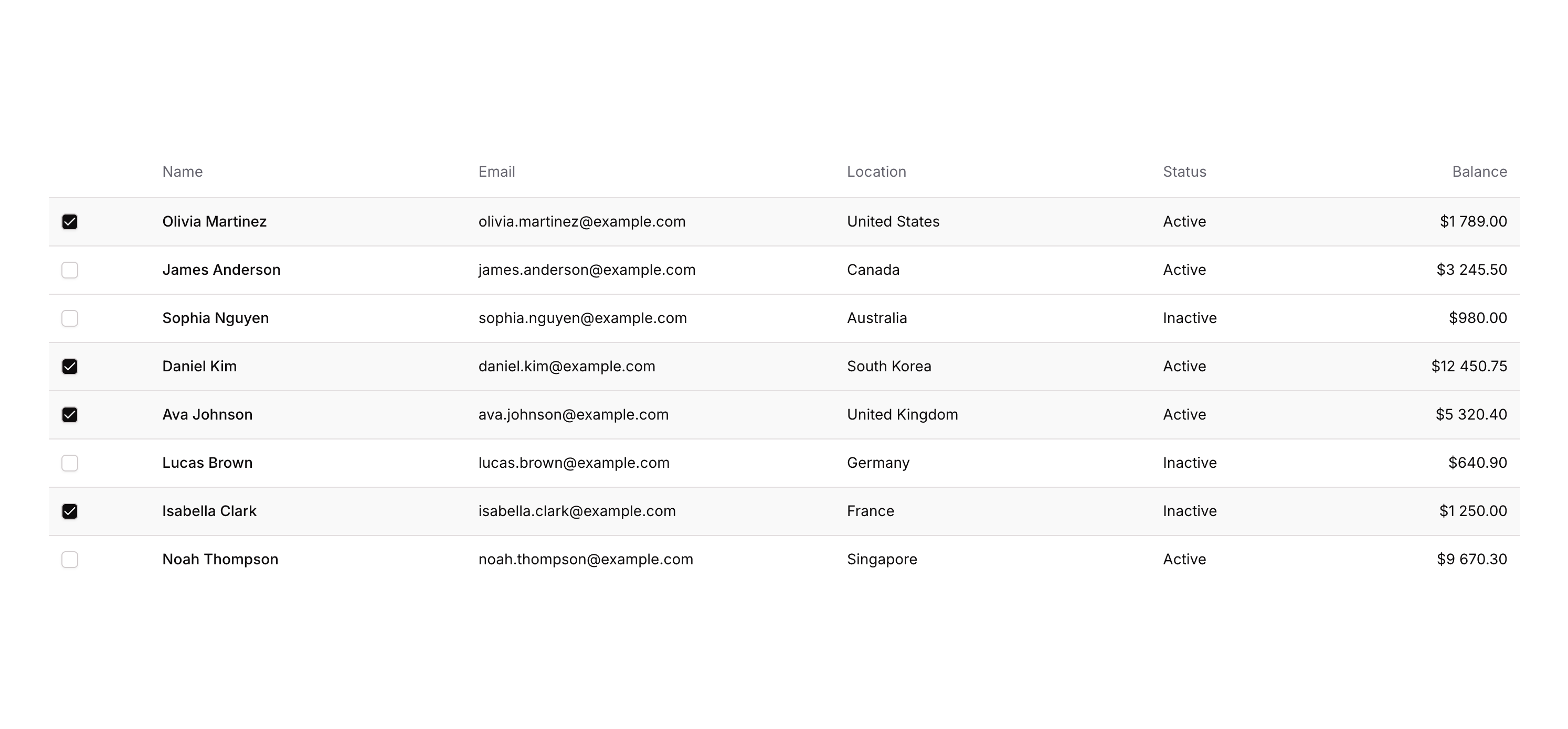
Task: Click the United Kingdom location cell
Action: tap(902, 414)
